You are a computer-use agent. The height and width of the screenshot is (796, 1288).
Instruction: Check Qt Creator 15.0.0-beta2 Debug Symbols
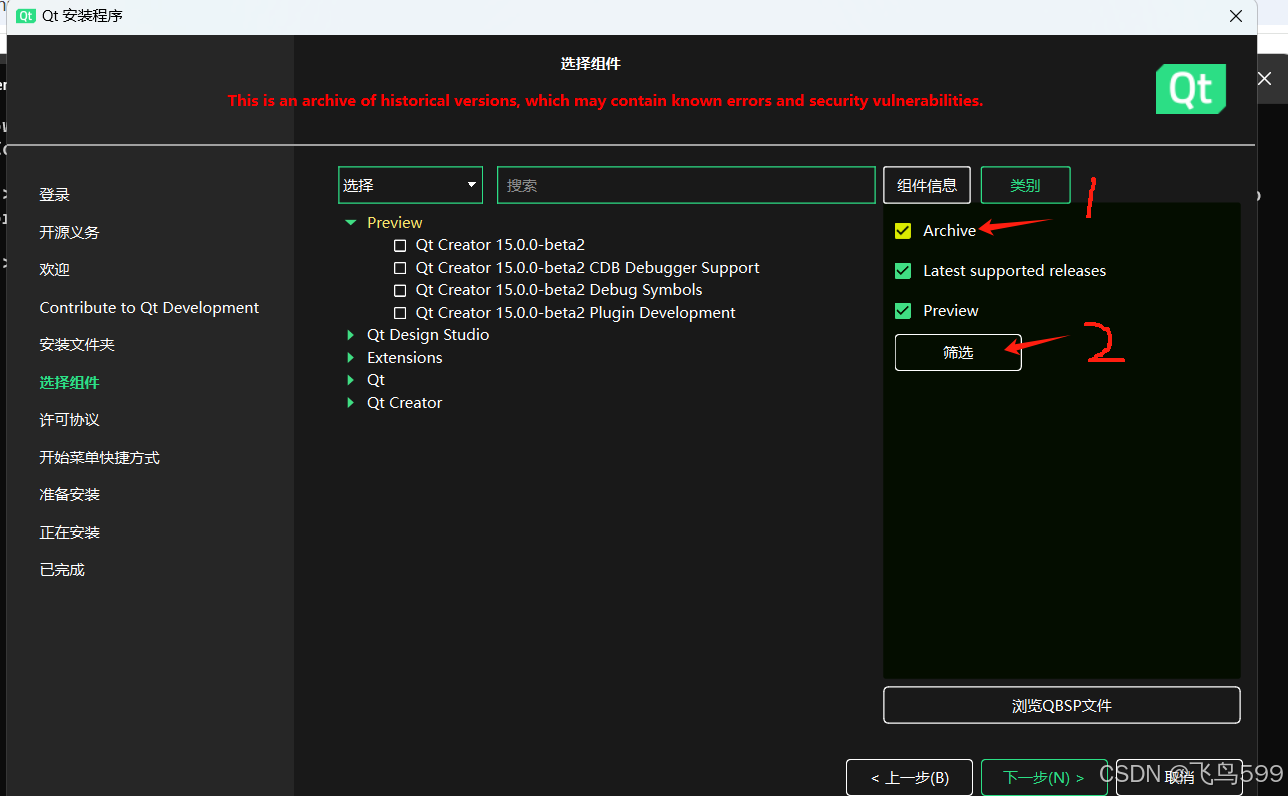[400, 290]
